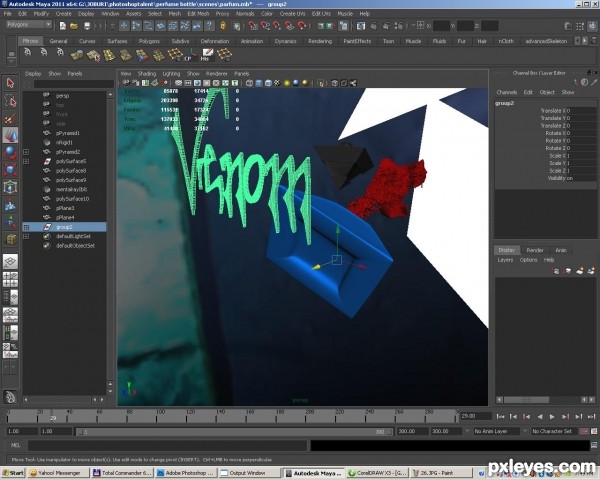Click the play forwards button
600x480 pixels.
pyautogui.click(x=552, y=416)
